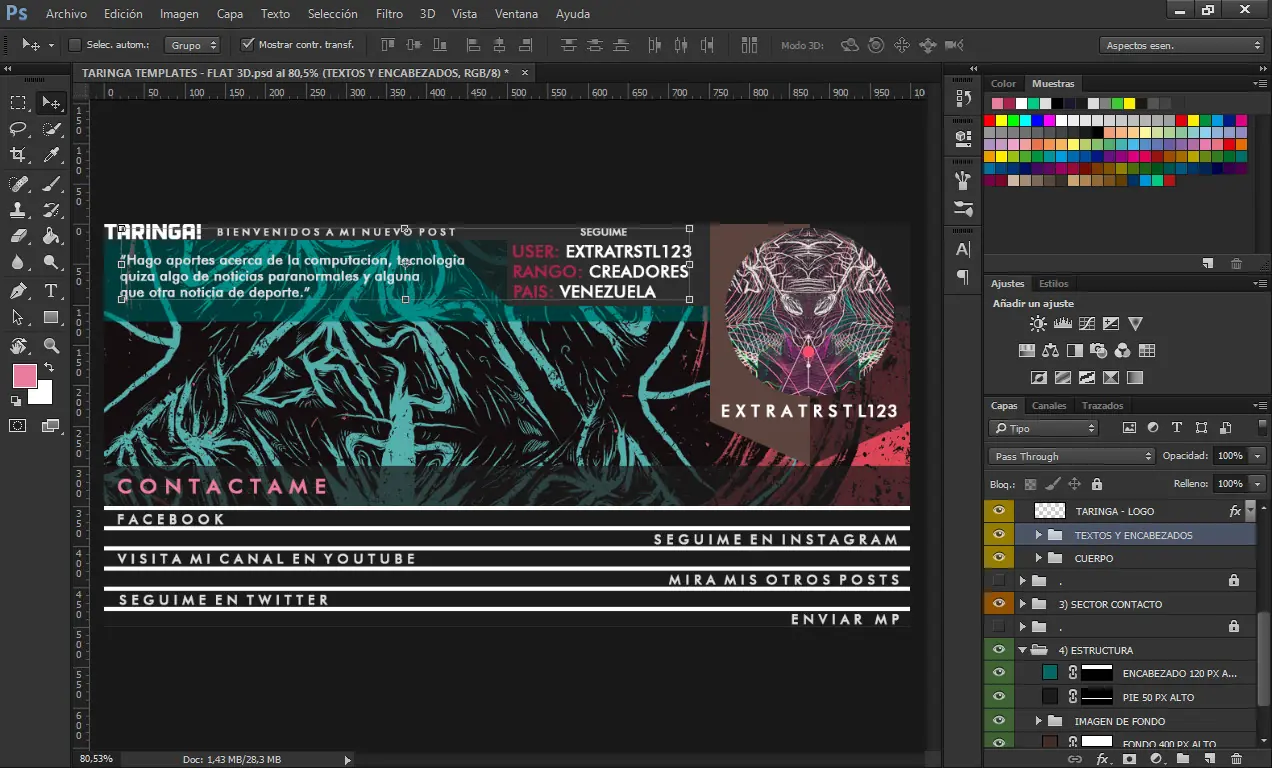Image resolution: width=1272 pixels, height=768 pixels.
Task: Swap foreground and background colors
Action: [50, 369]
